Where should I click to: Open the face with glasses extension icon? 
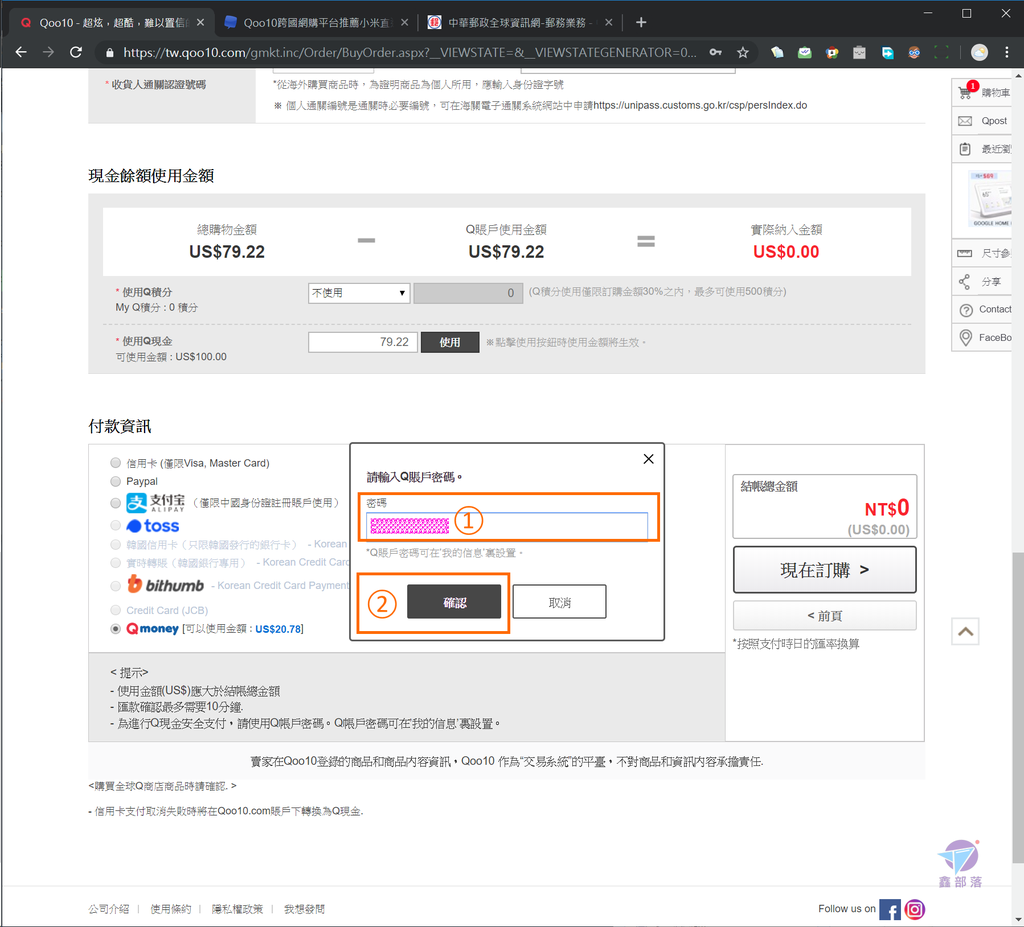coord(914,52)
